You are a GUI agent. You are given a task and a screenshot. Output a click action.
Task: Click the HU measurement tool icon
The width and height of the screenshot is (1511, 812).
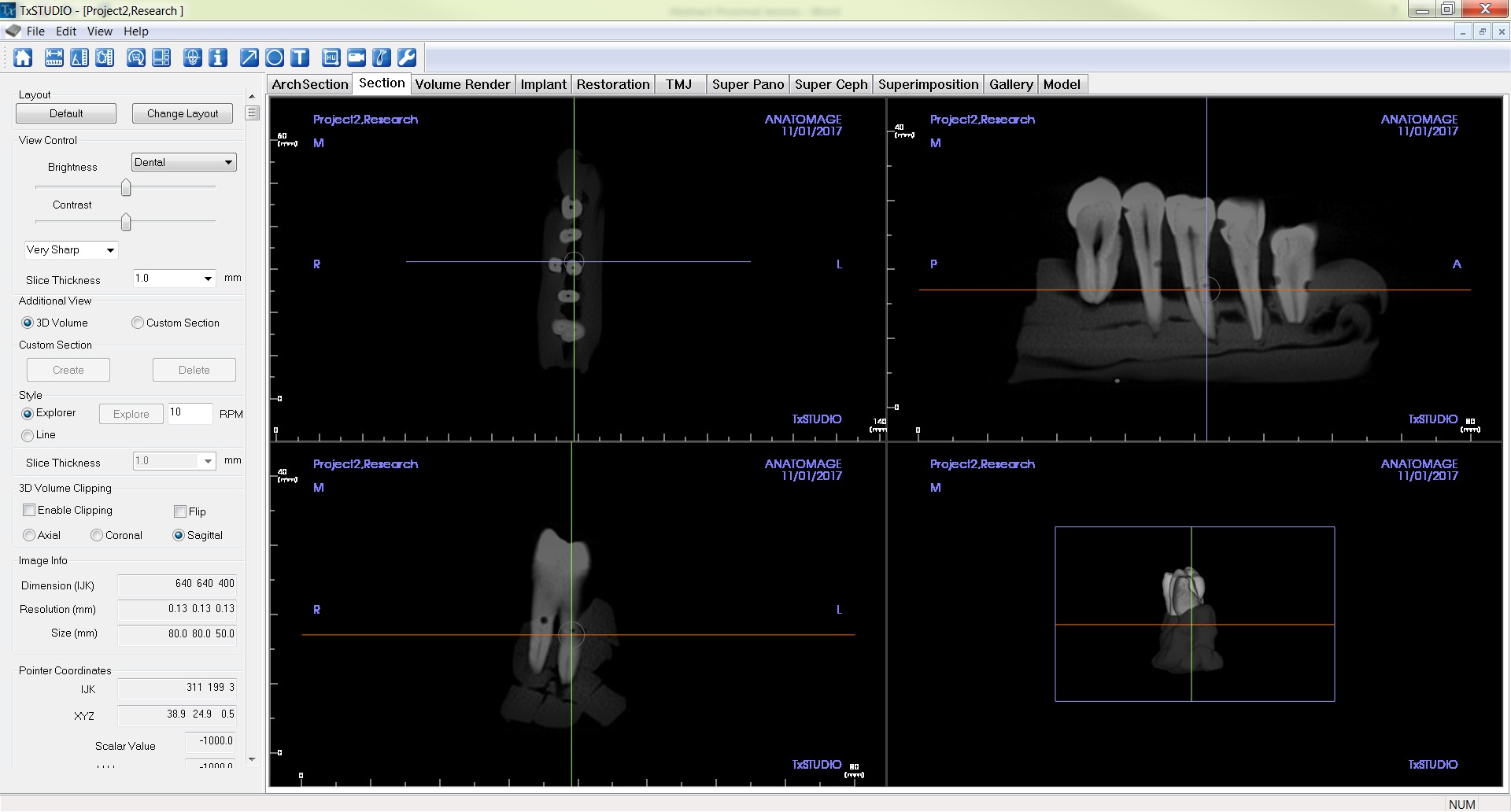[331, 57]
